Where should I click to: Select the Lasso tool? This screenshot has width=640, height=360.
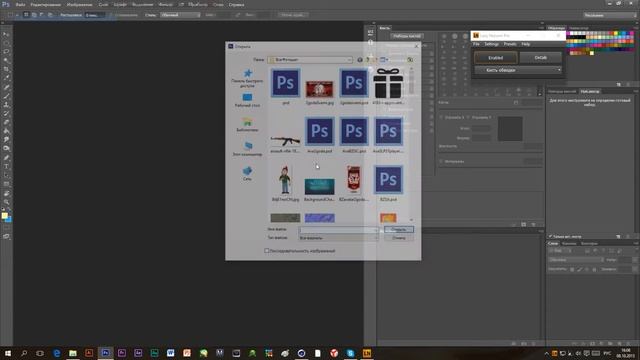tap(6, 52)
